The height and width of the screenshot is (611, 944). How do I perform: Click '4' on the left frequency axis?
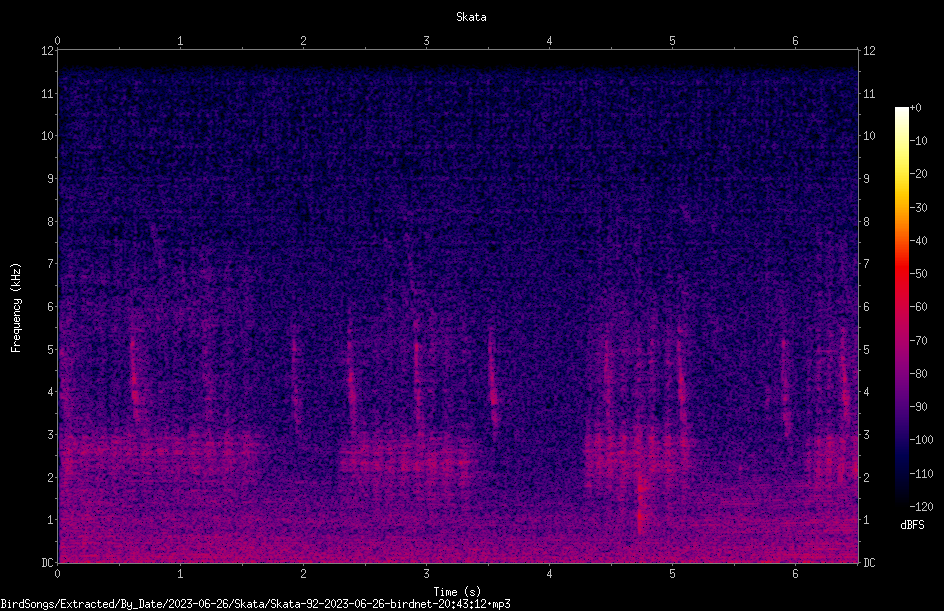click(x=50, y=392)
